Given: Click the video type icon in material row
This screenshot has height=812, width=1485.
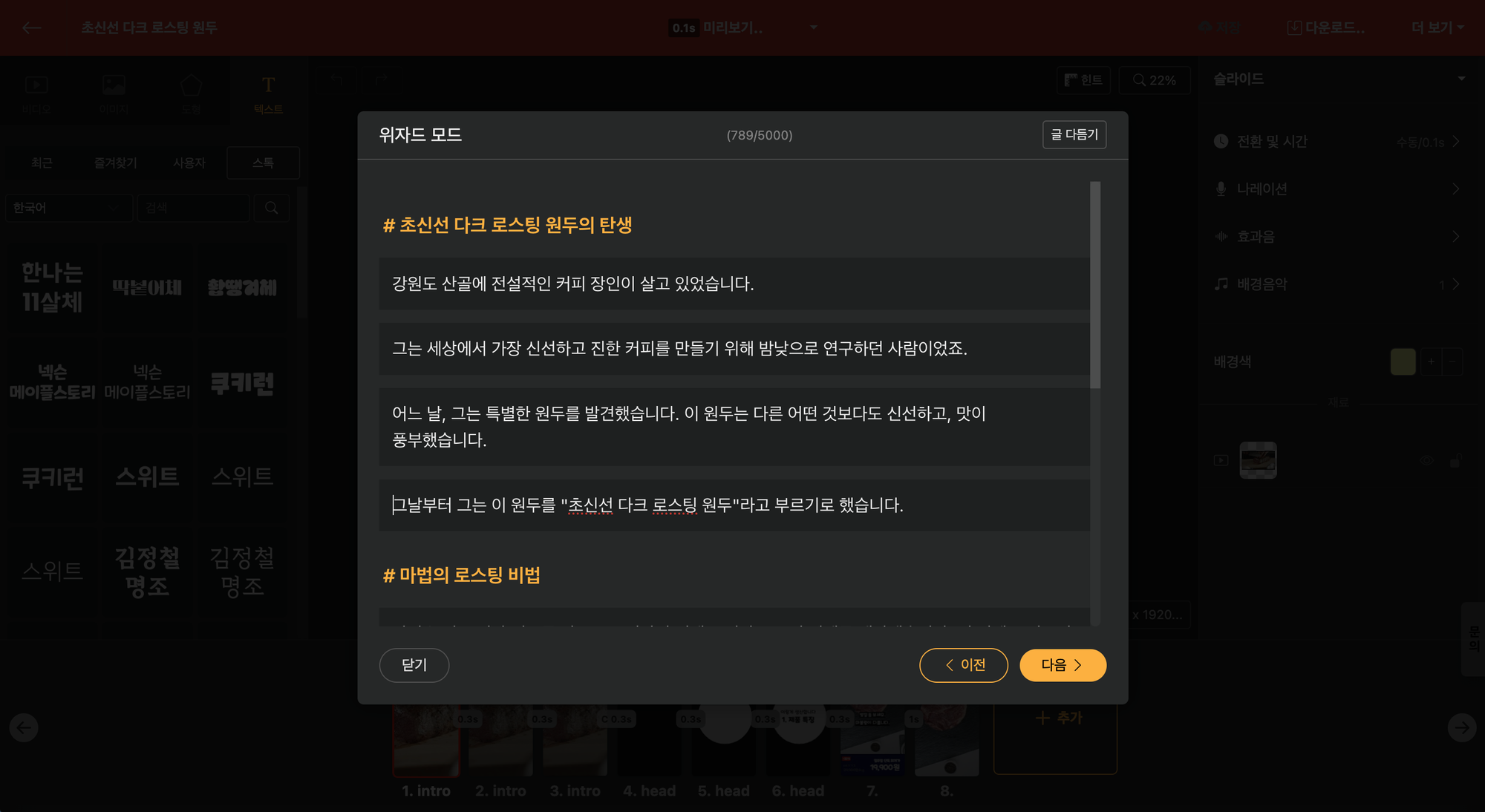Looking at the screenshot, I should coord(1221,460).
